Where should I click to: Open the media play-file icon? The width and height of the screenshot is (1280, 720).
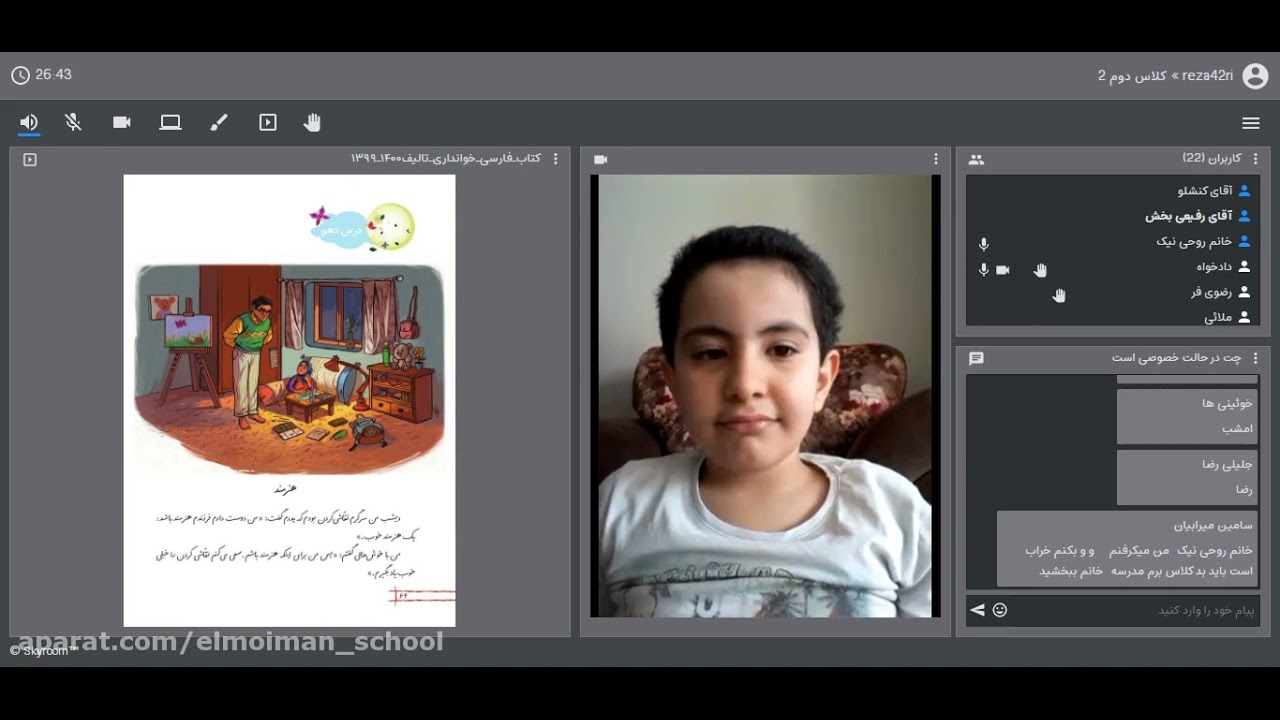268,122
